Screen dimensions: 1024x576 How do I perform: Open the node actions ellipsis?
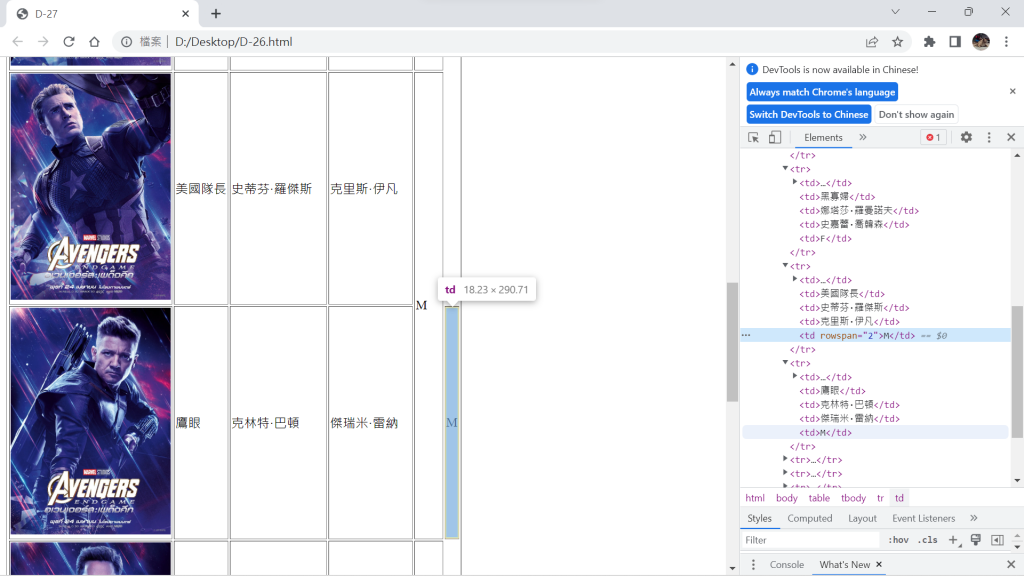pos(746,335)
